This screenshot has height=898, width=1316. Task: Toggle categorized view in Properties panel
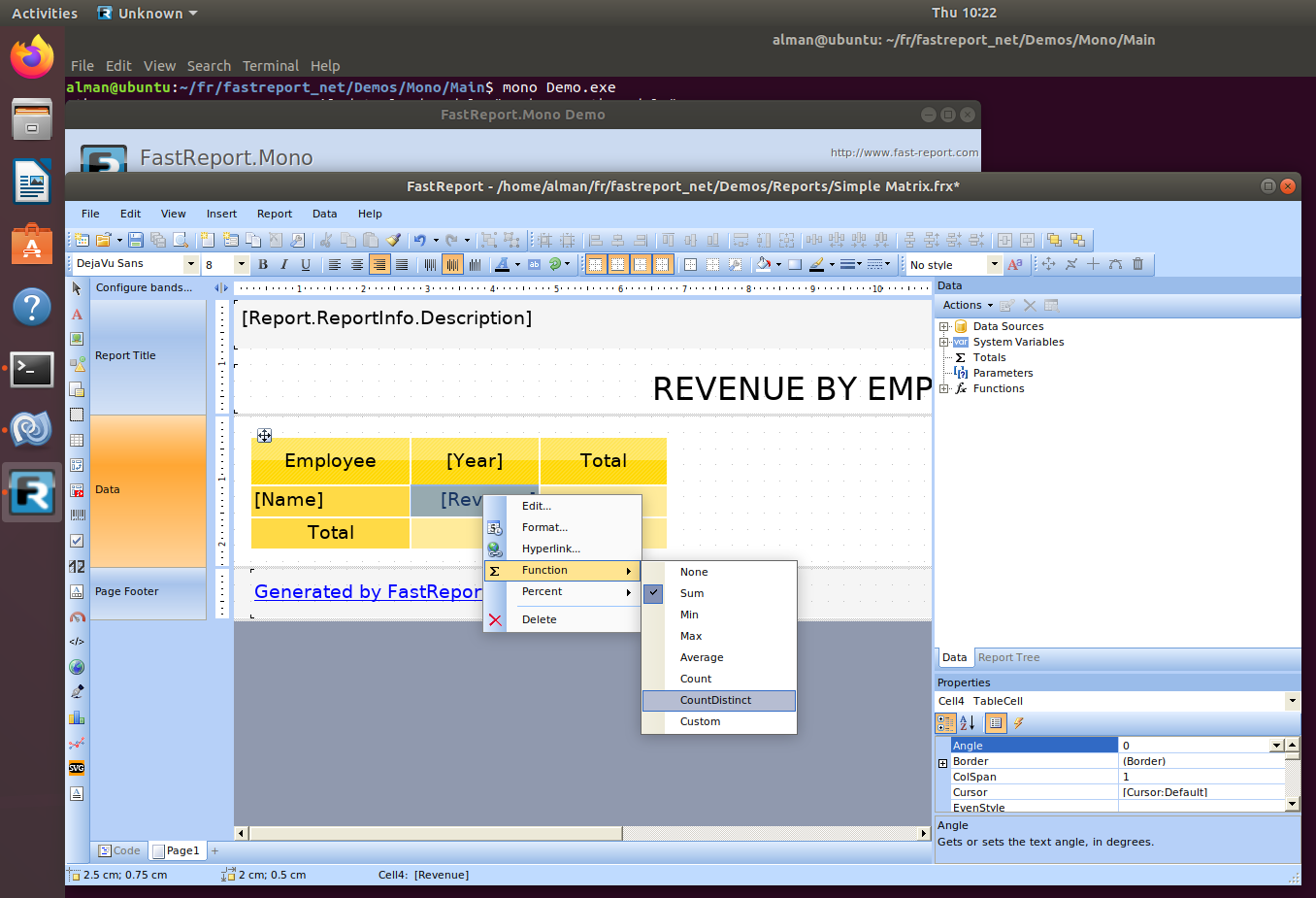(x=945, y=723)
